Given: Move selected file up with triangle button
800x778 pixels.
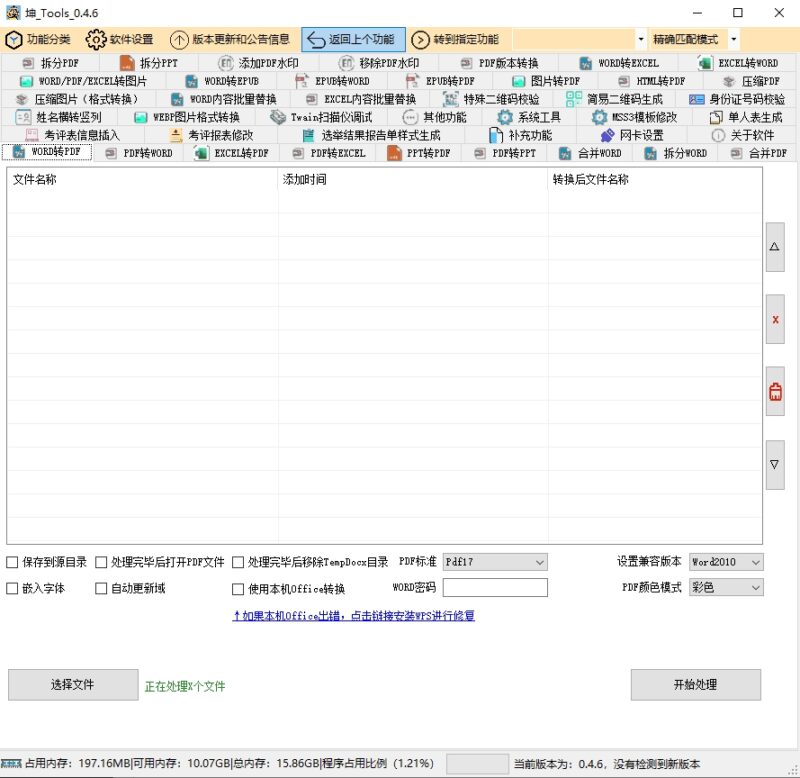Looking at the screenshot, I should pos(774,247).
